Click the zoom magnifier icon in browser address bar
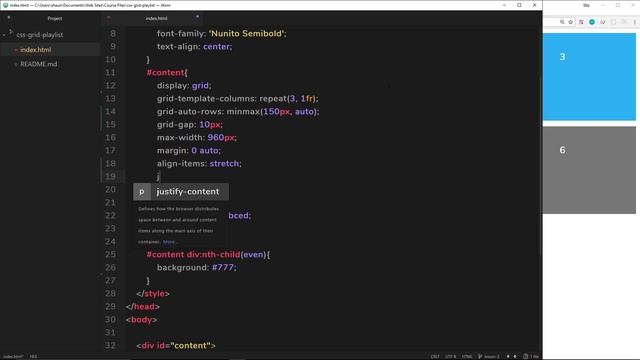 click(x=562, y=22)
